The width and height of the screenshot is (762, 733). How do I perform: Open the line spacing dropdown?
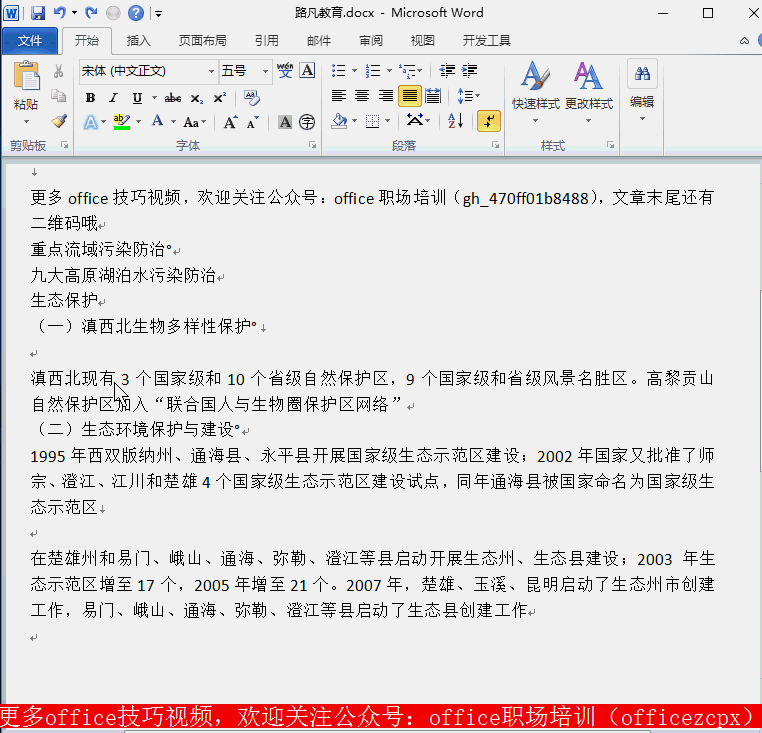(467, 96)
